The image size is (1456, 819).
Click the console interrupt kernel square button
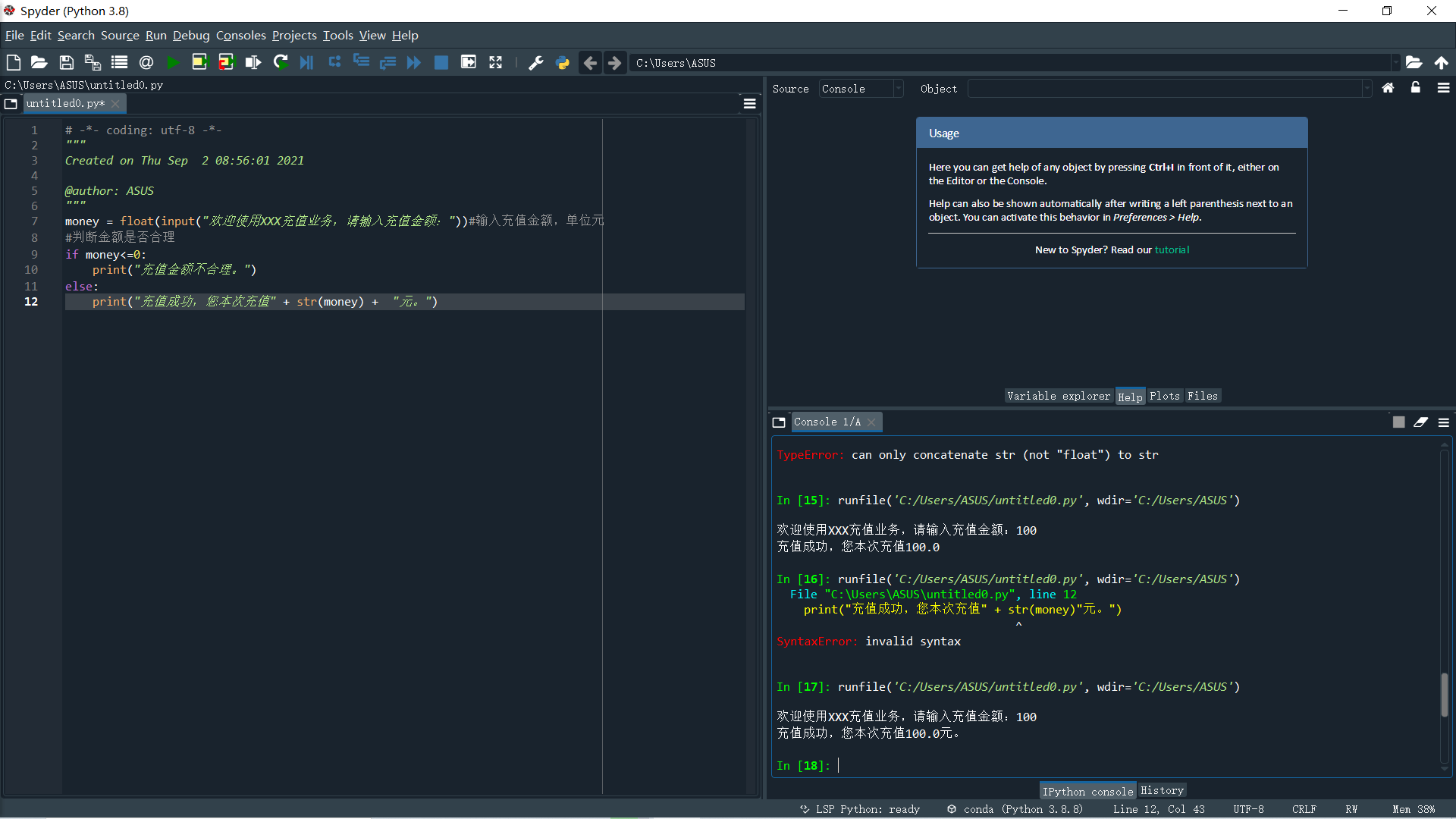tap(1398, 422)
